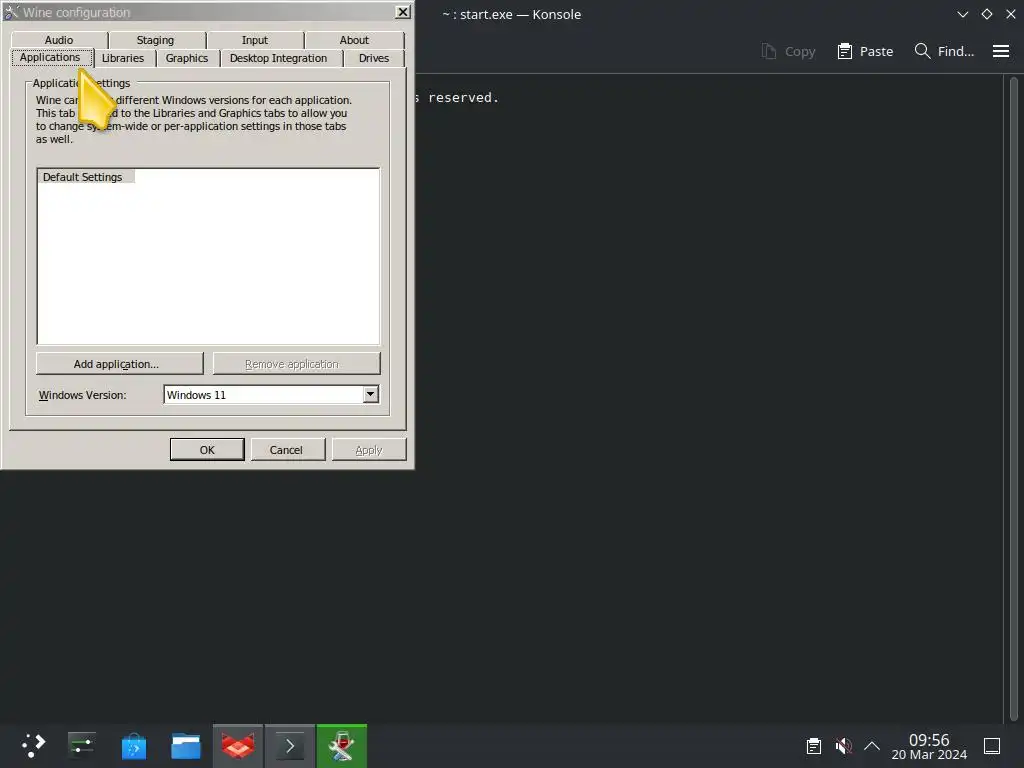Image resolution: width=1024 pixels, height=768 pixels.
Task: Open the clock and calendar popup
Action: [x=929, y=746]
